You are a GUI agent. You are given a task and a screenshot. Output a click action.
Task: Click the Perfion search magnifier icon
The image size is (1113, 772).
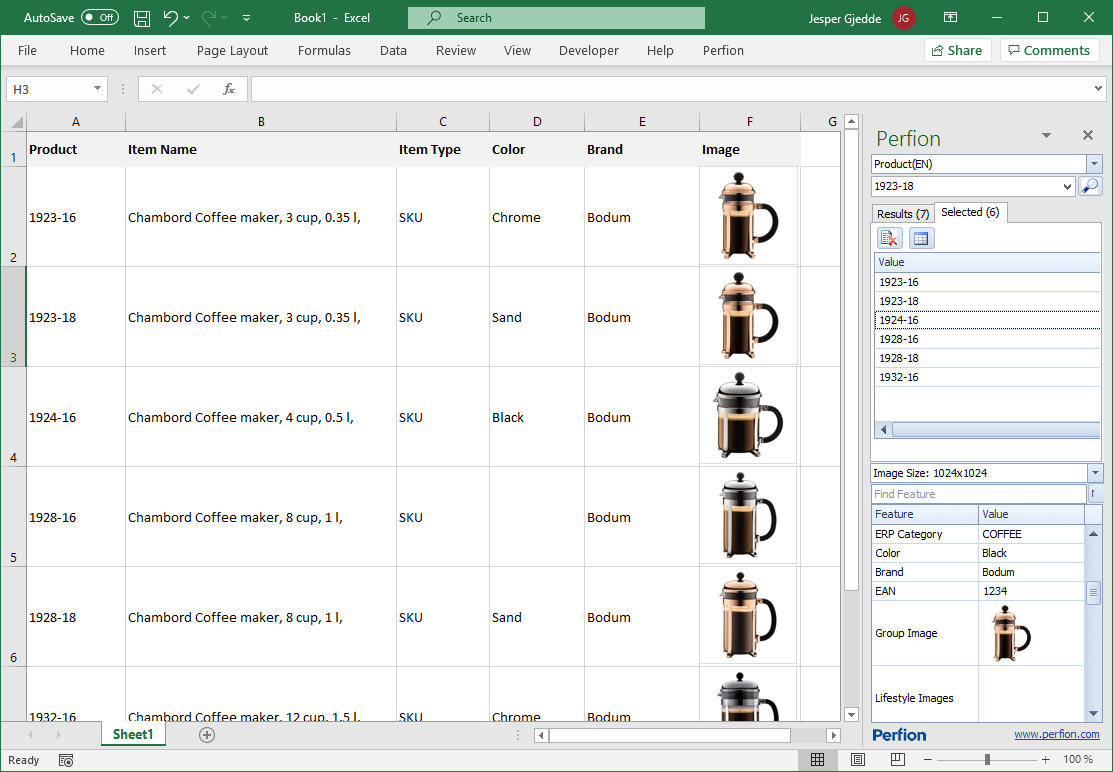click(1090, 186)
